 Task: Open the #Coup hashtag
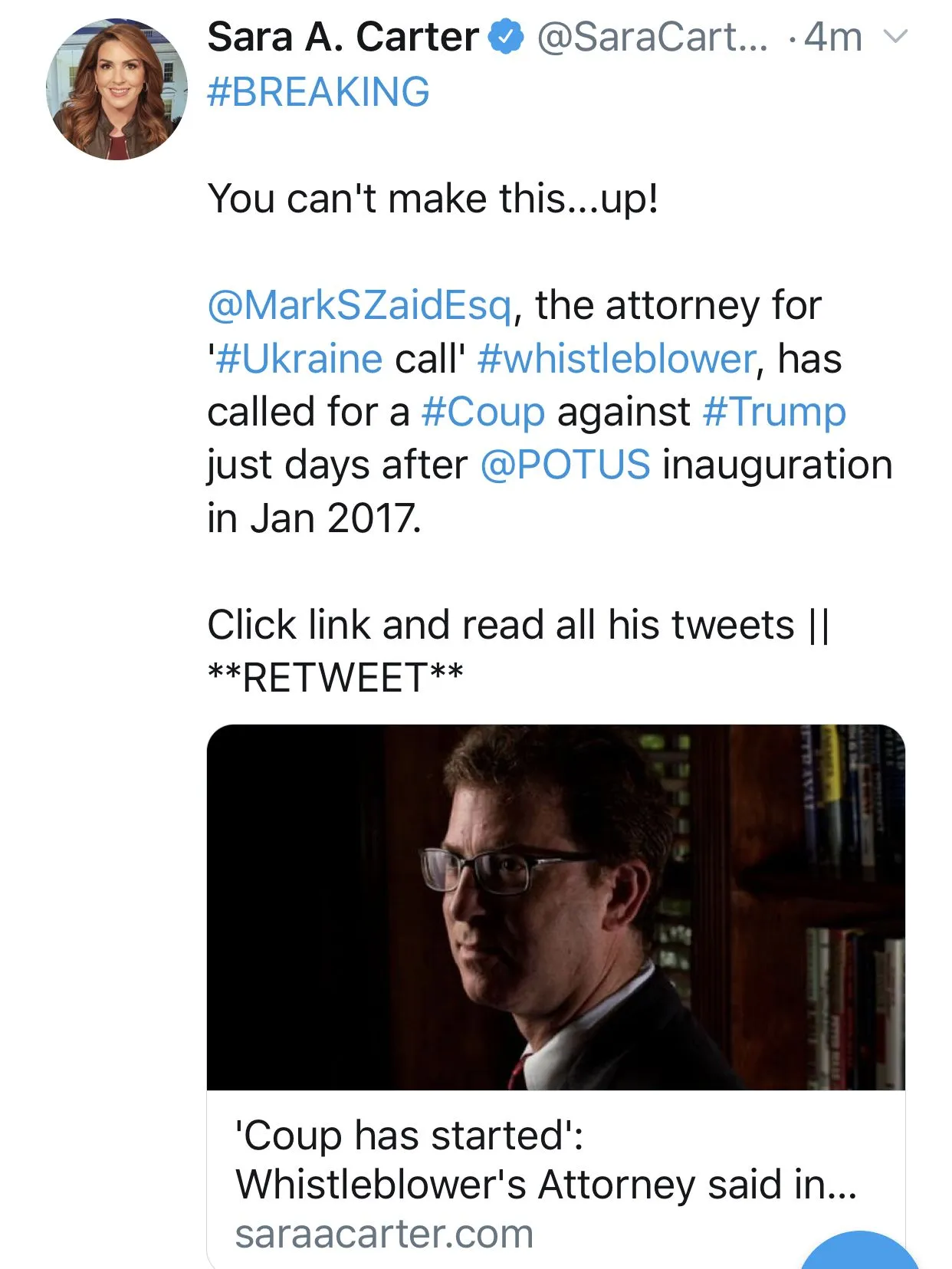pyautogui.click(x=483, y=412)
